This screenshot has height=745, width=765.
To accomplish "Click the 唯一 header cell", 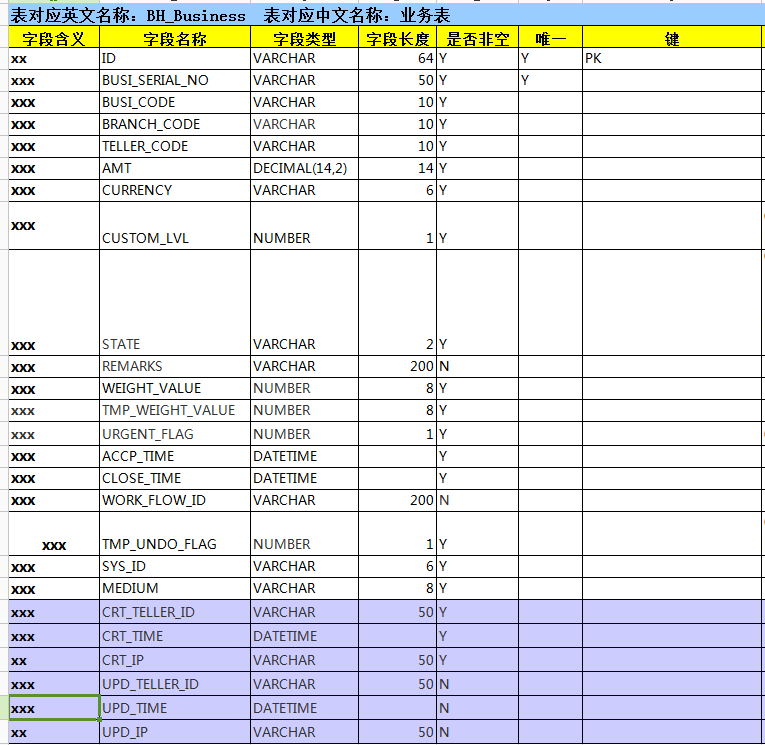I will (x=550, y=38).
